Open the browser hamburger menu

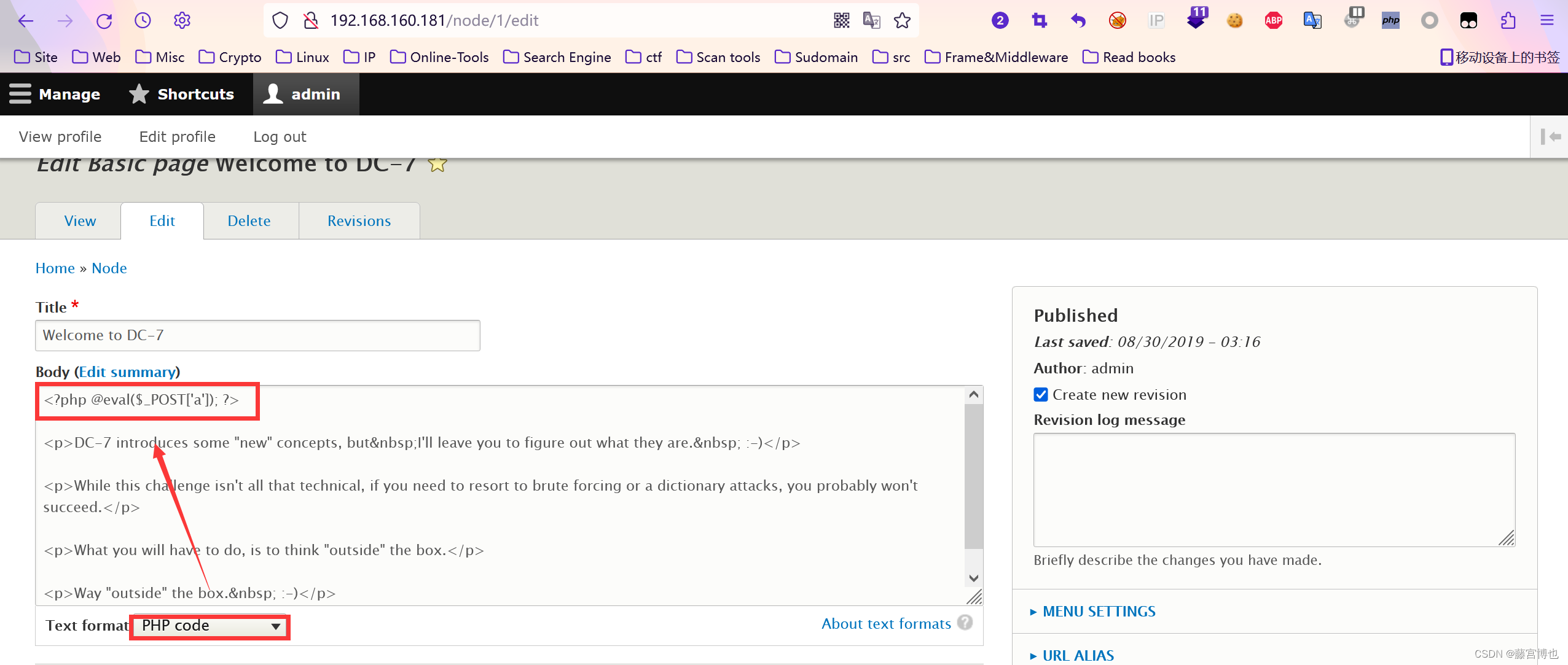tap(1547, 21)
